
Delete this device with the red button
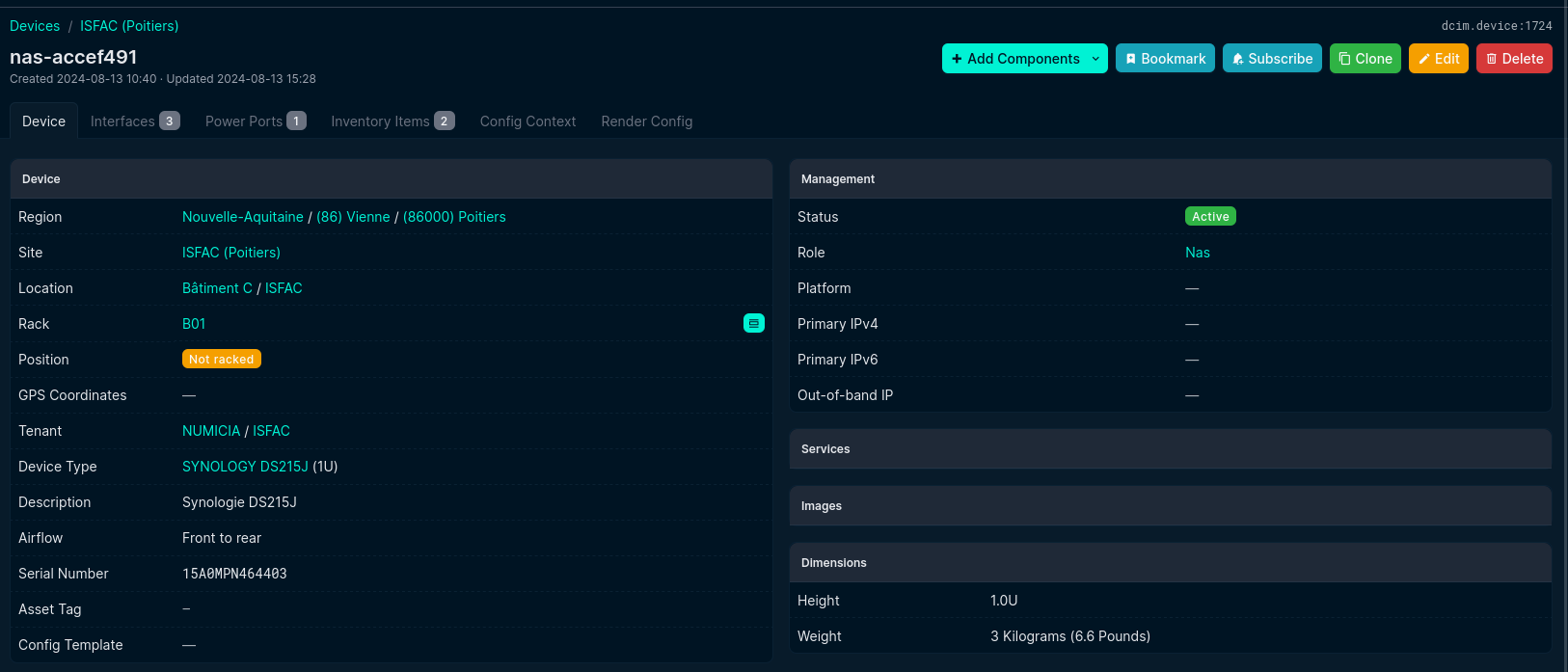pos(1513,59)
